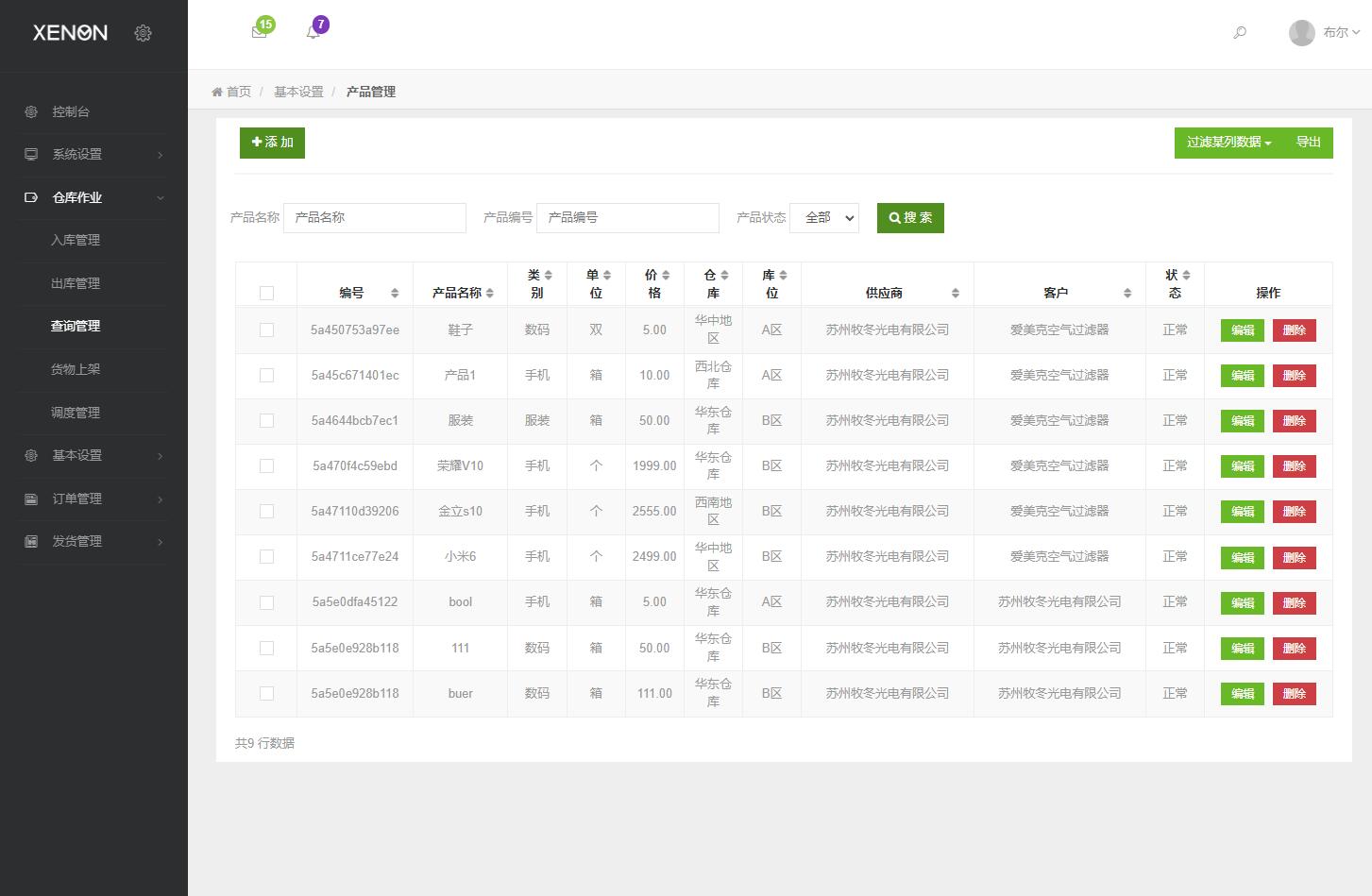
Task: Click the 产品名称 search input field
Action: pyautogui.click(x=375, y=217)
